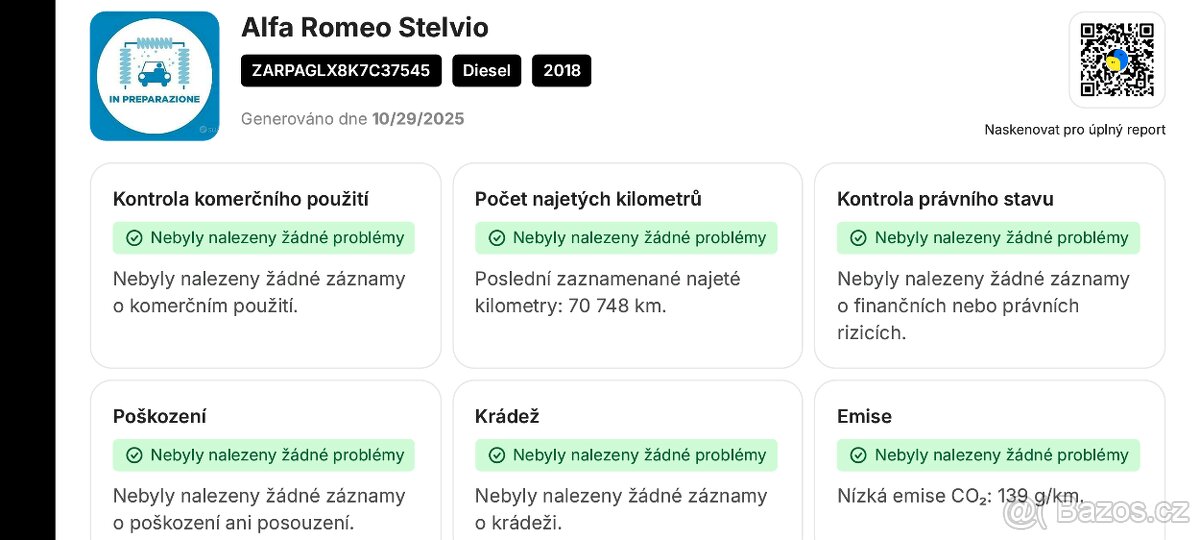Screen dimensions: 1200x540
Task: Open the Kontrola právního stavu card heading
Action: tap(945, 199)
